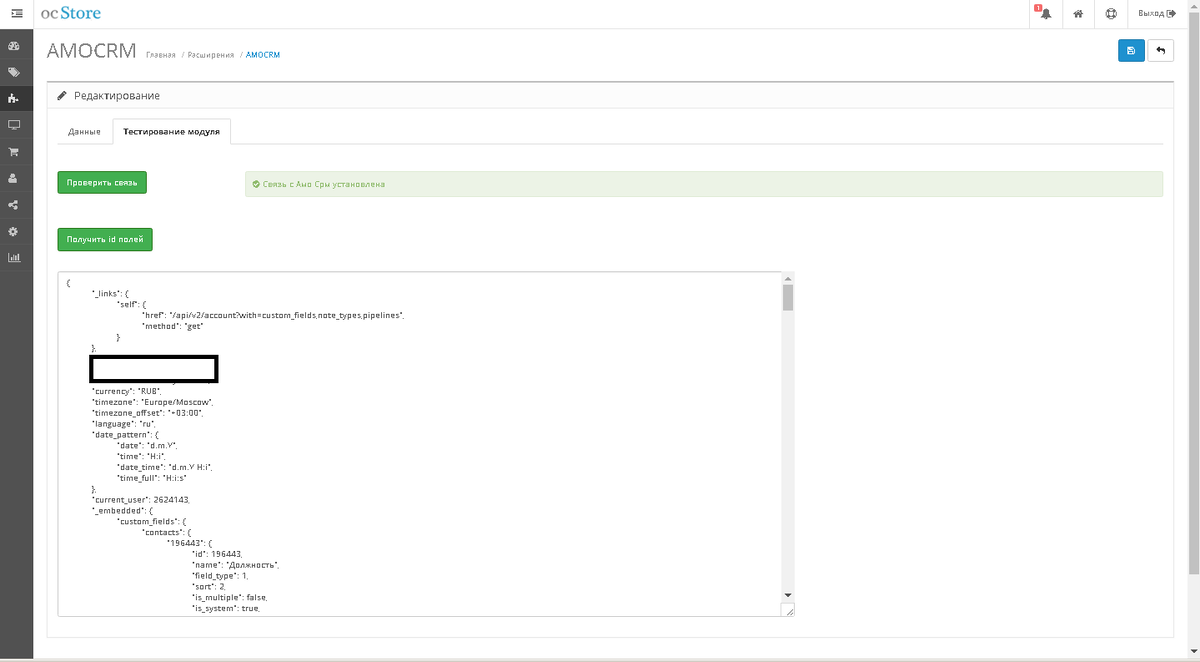Click the text area scrollbar thumb
Screen dimensions: 1200x662
[x=788, y=298]
